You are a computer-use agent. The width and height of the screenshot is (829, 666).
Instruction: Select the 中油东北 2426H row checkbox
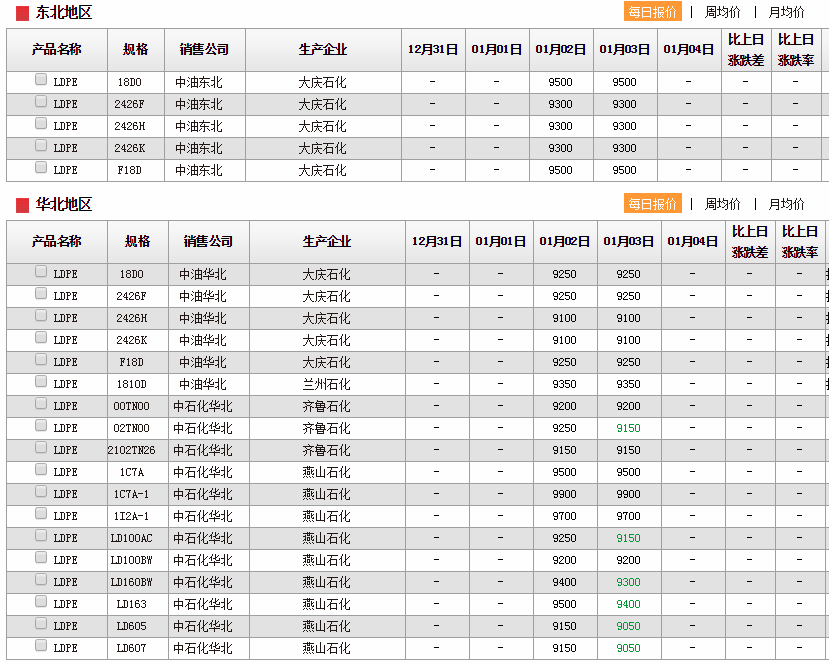[41, 123]
